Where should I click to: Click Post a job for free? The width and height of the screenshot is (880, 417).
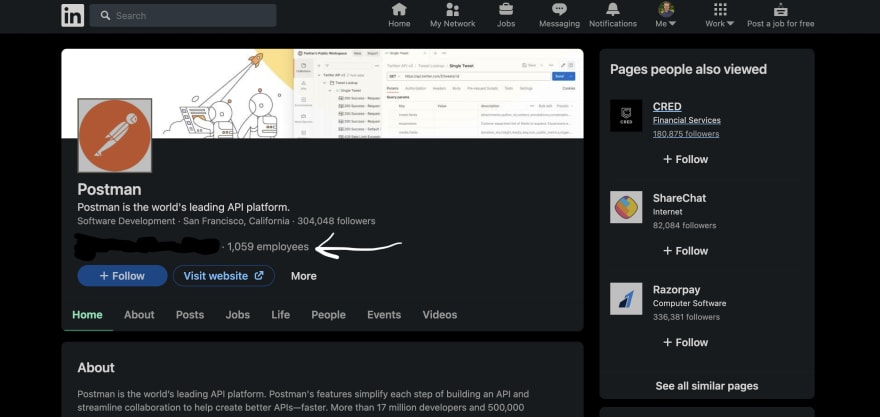coord(780,15)
